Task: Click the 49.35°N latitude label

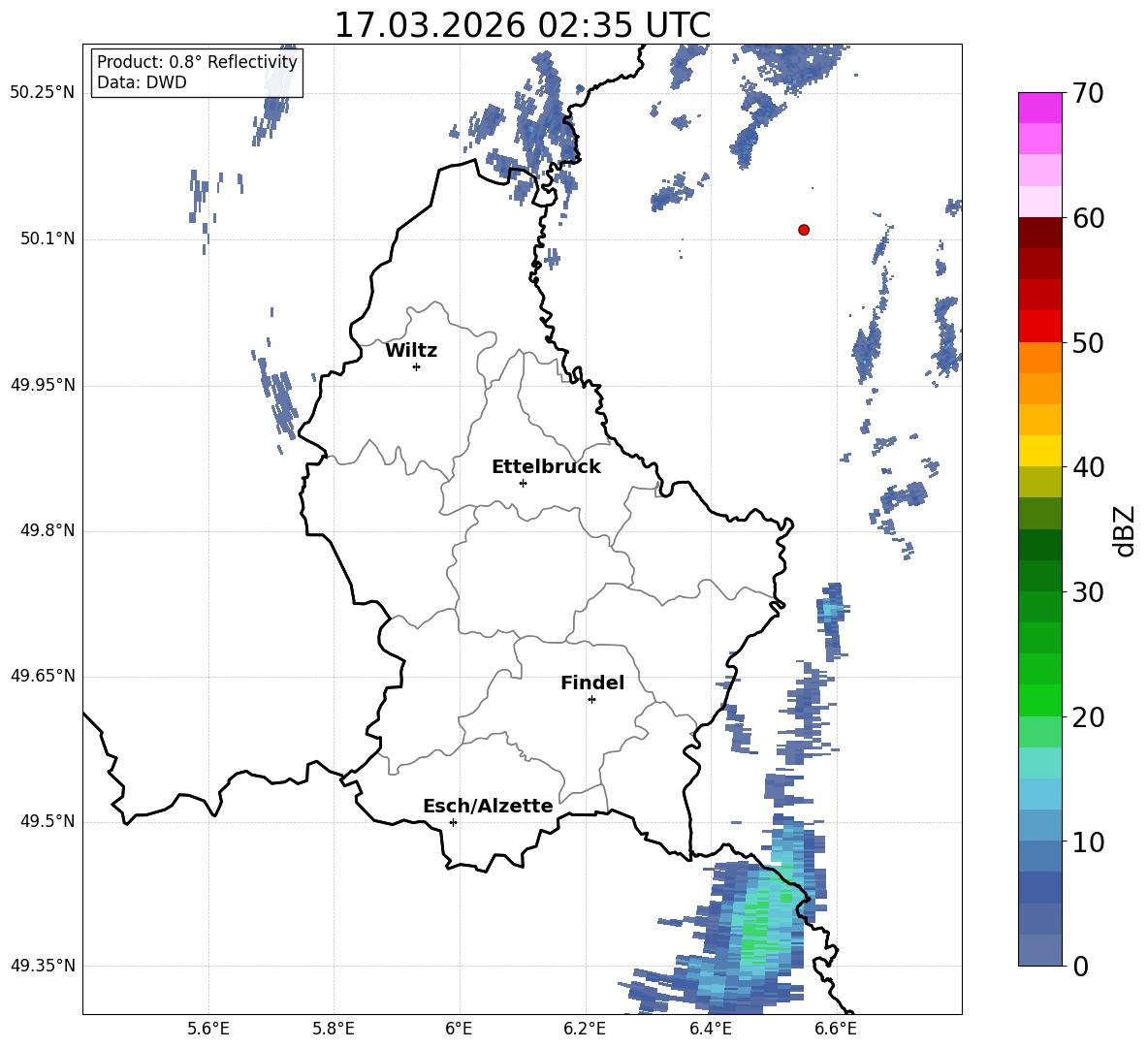Action: pyautogui.click(x=43, y=966)
